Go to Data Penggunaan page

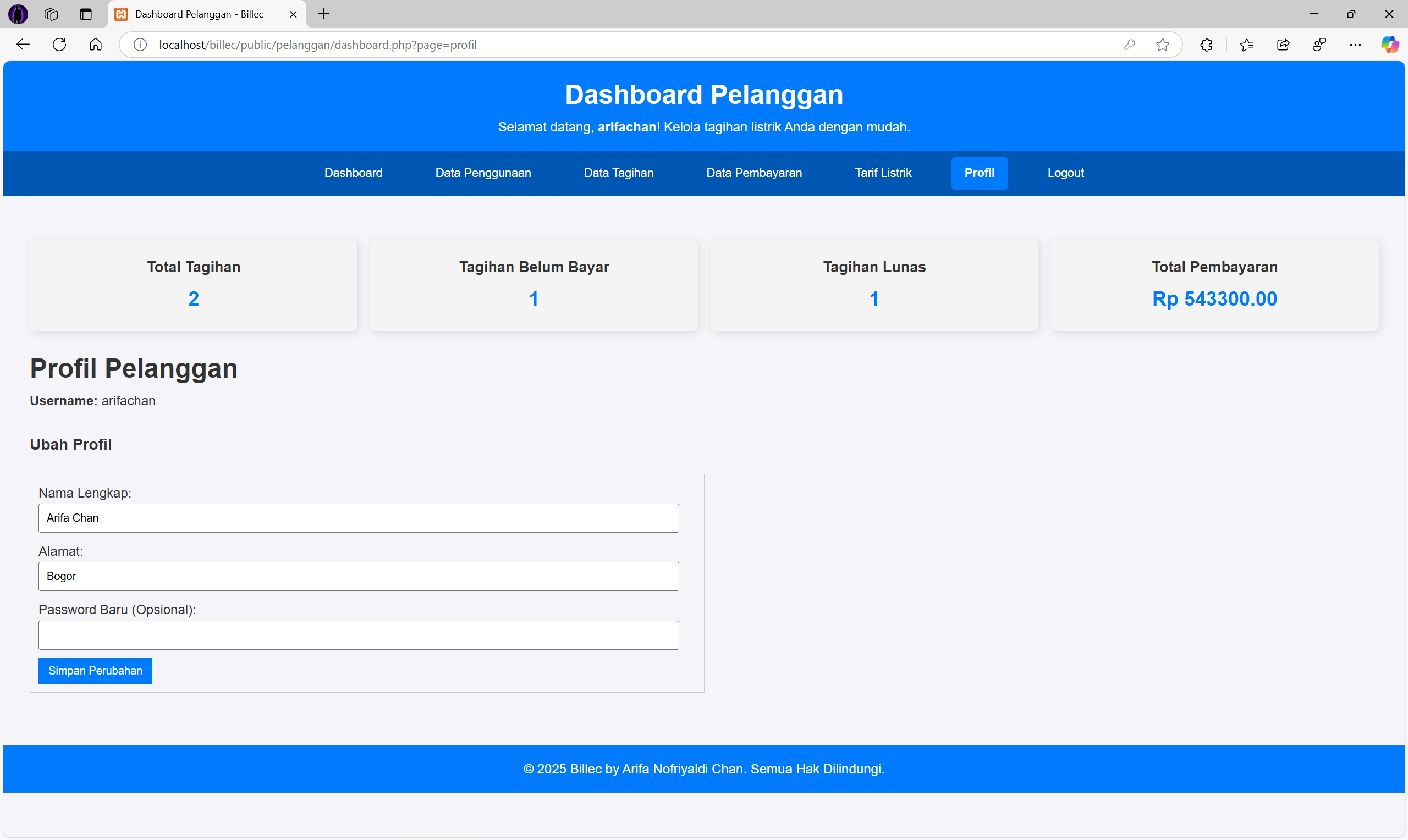point(483,173)
